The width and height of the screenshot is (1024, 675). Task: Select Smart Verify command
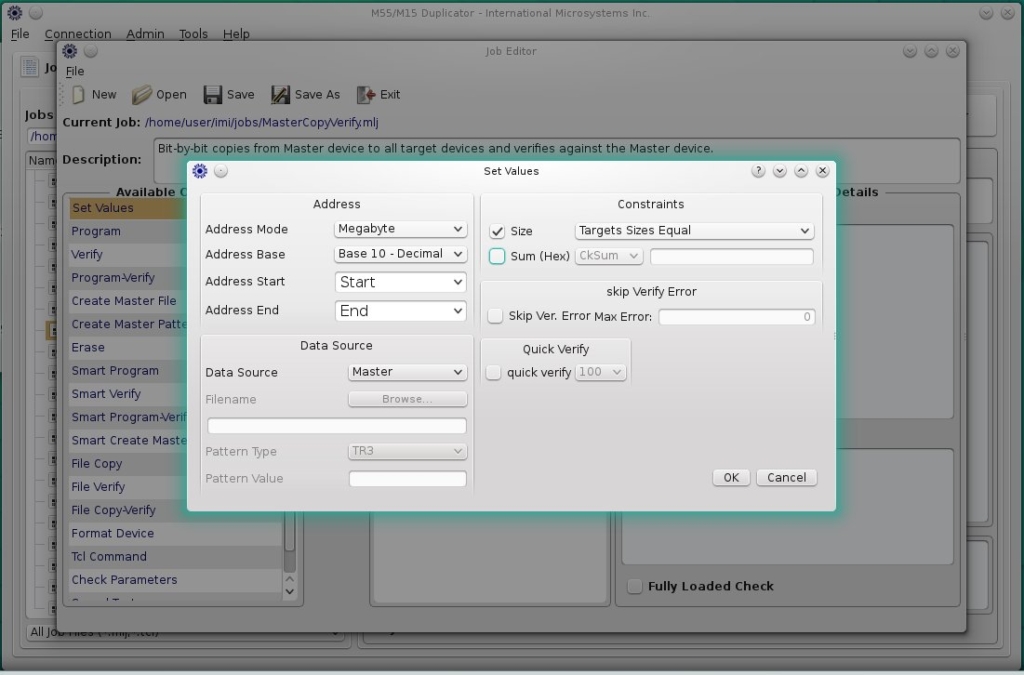[129, 394]
